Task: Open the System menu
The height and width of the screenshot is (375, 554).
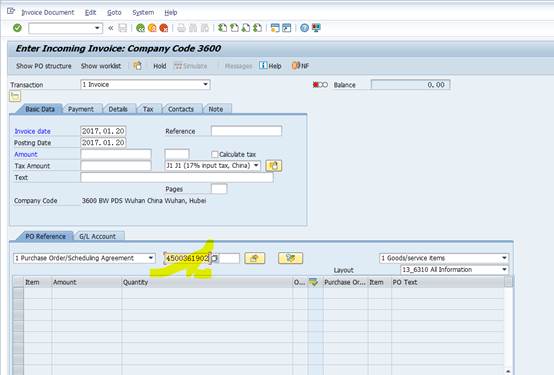Action: pyautogui.click(x=143, y=12)
